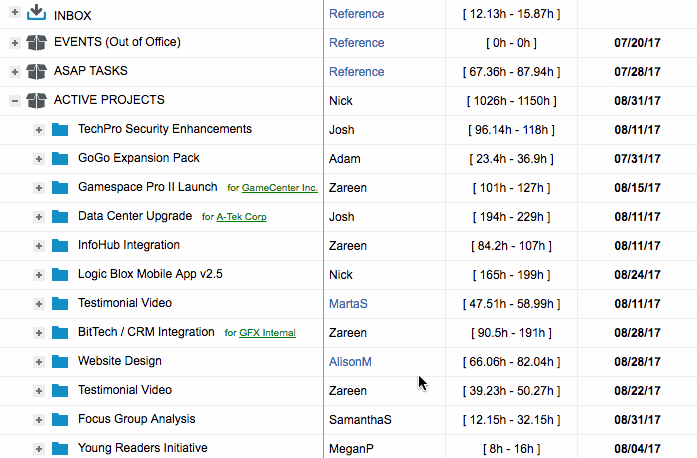This screenshot has width=697, height=458.
Task: Click the EVENTS package icon
Action: point(37,43)
